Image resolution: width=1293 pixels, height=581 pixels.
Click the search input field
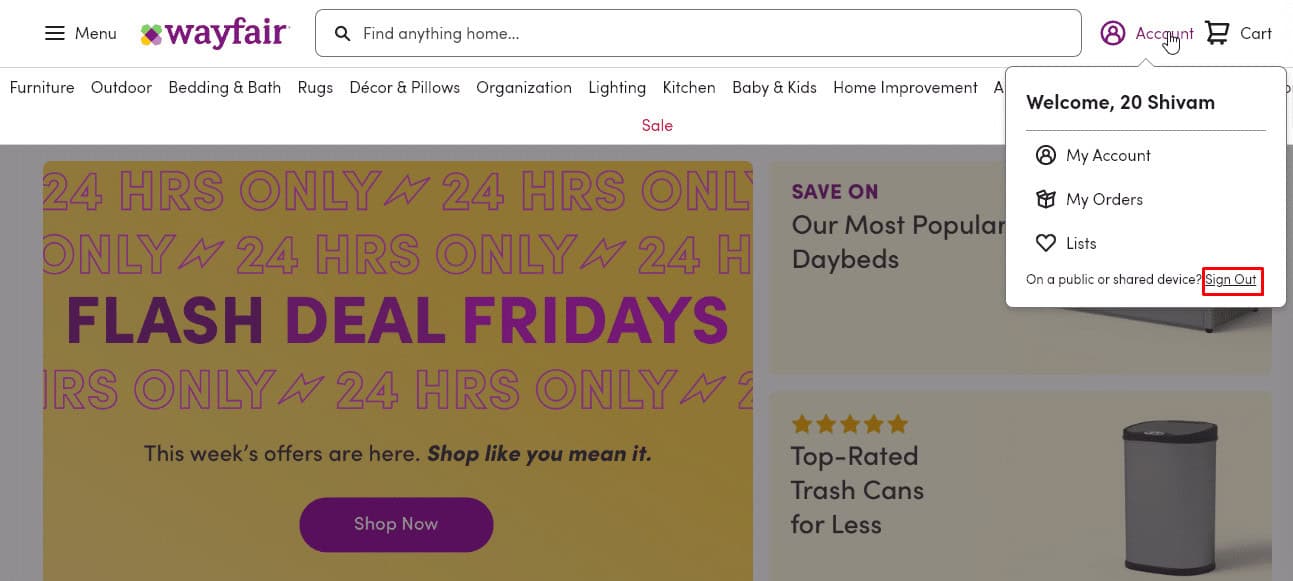[698, 33]
